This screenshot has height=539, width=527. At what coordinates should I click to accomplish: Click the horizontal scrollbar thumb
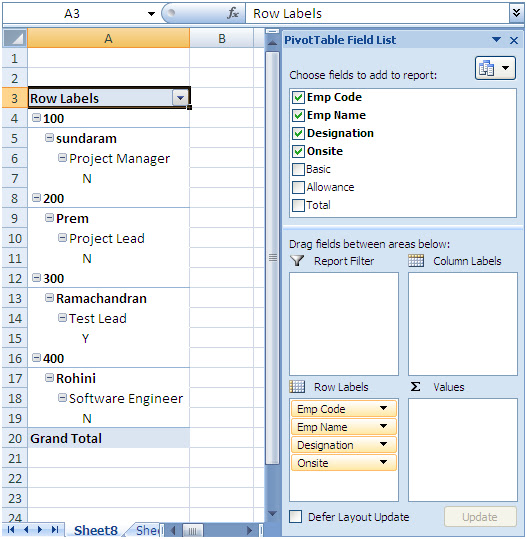[192, 530]
